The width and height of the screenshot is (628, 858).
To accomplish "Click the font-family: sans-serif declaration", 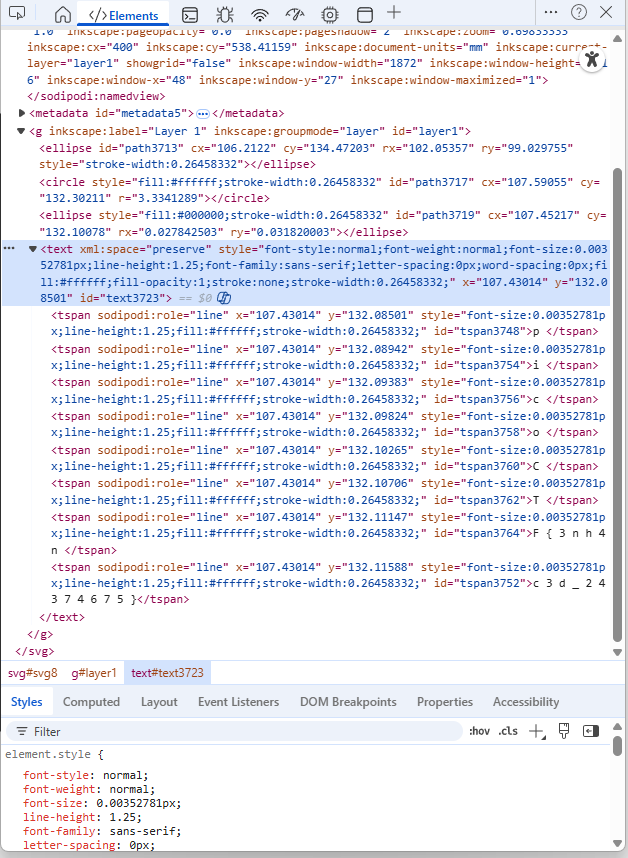I will 102,831.
